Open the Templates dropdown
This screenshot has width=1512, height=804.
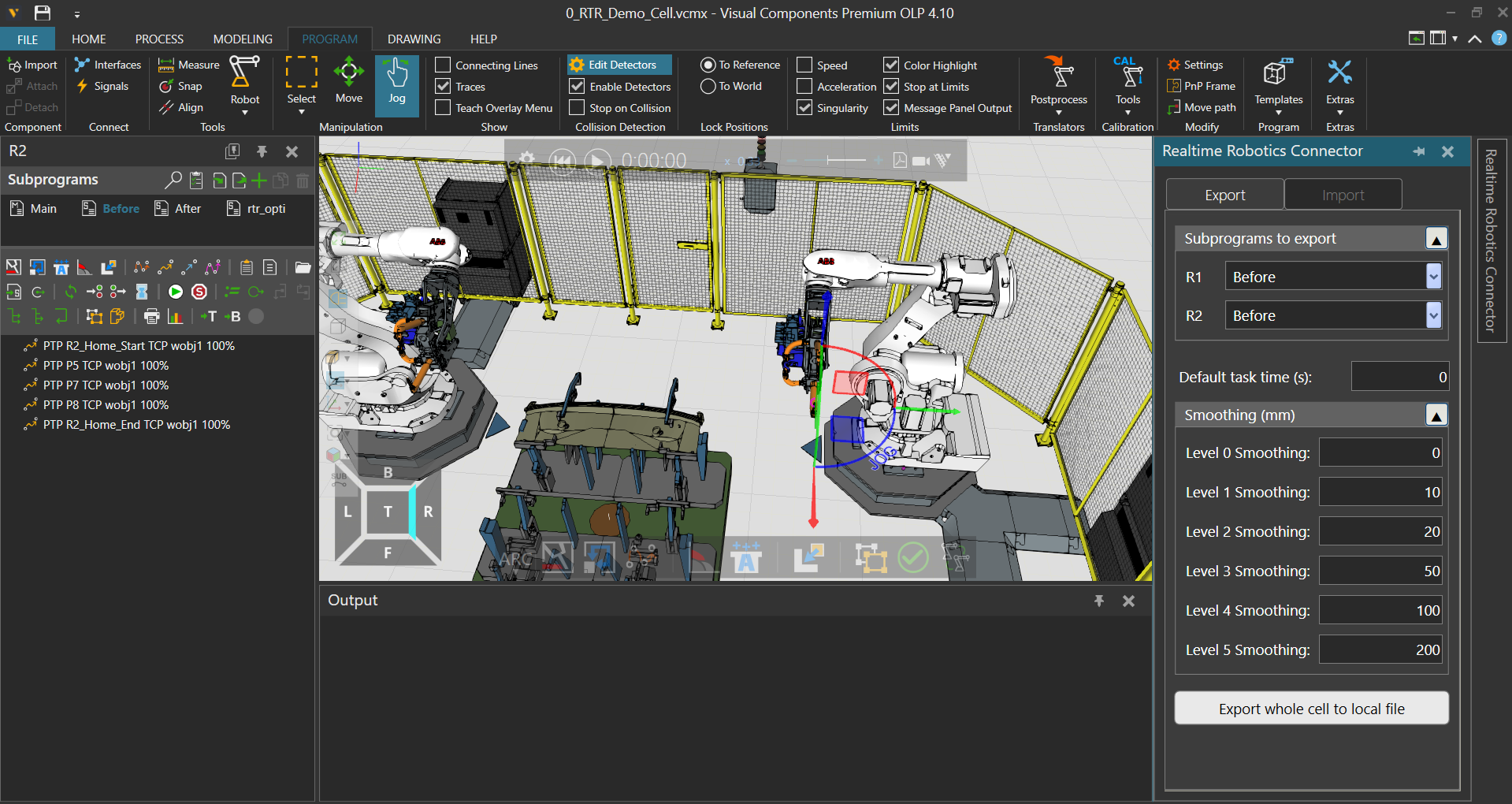click(1278, 85)
